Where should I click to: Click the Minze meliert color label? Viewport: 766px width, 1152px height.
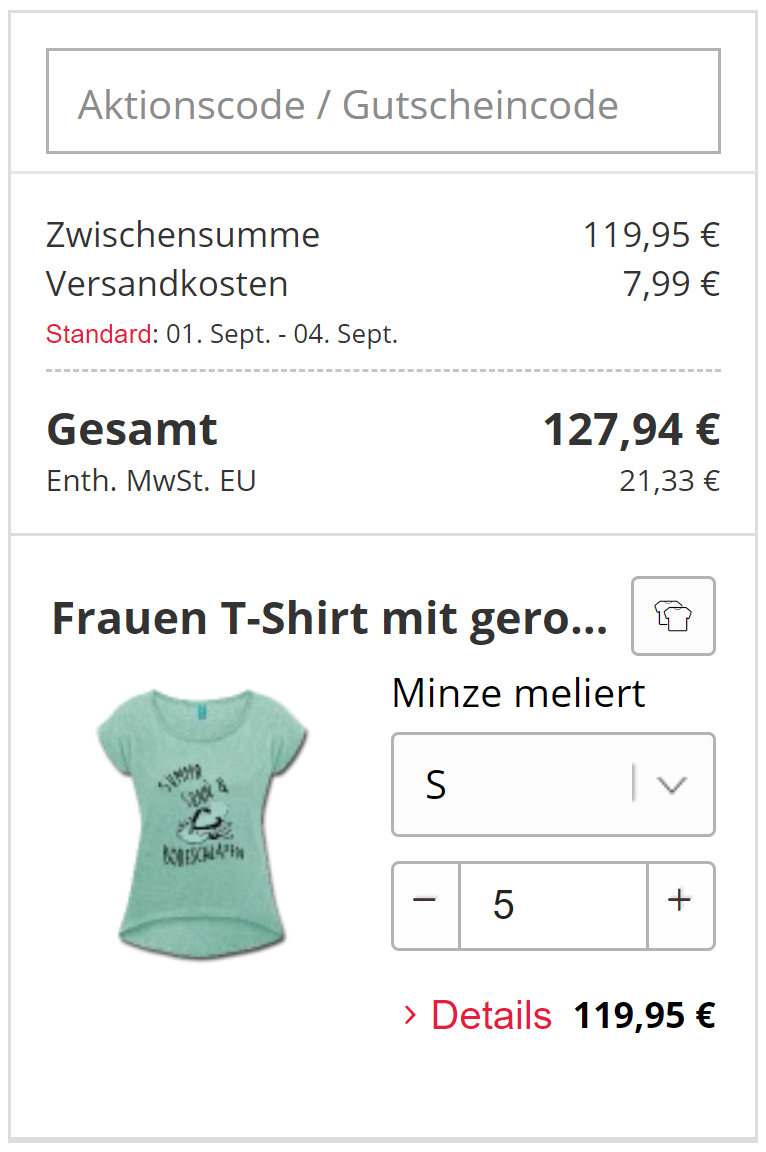coord(518,693)
